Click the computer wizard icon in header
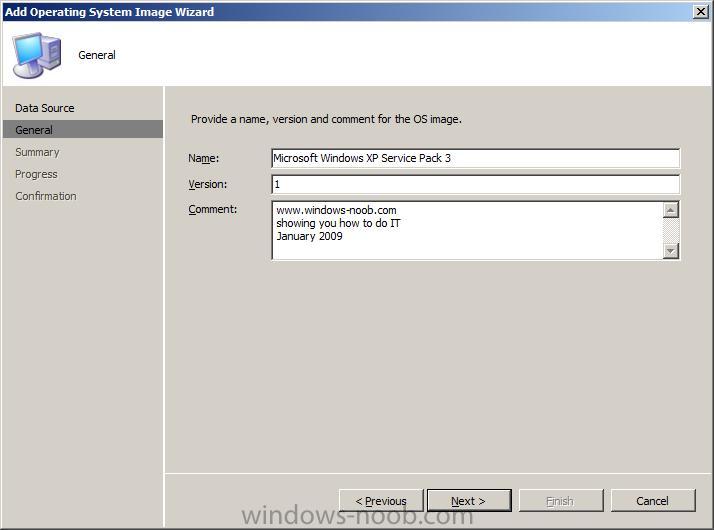Image resolution: width=714 pixels, height=530 pixels. (x=36, y=55)
